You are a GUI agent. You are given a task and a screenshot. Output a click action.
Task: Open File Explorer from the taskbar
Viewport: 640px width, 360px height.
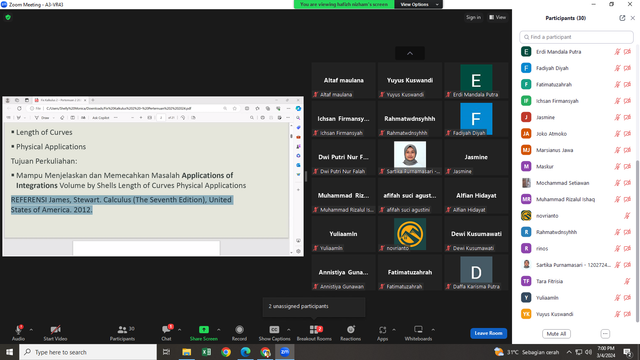coord(187,352)
